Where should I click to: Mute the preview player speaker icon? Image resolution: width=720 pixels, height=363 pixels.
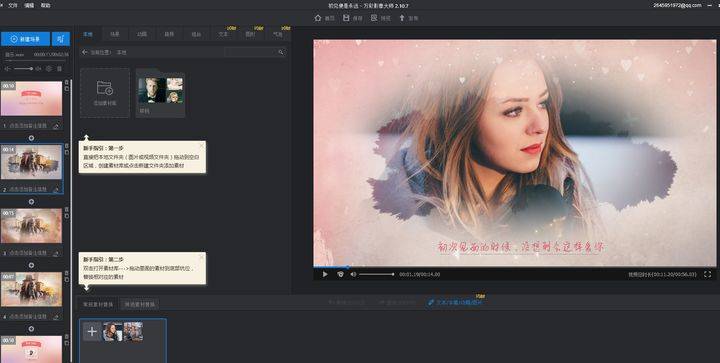pos(353,274)
